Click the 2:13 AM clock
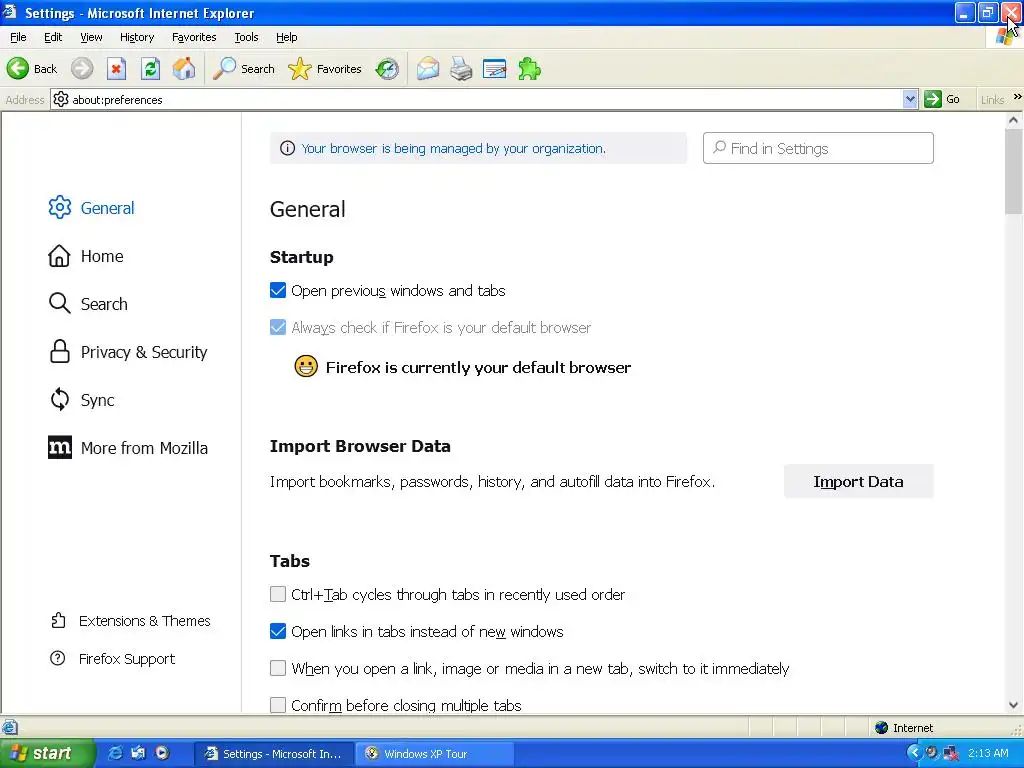Viewport: 1024px width, 768px height. tap(987, 753)
